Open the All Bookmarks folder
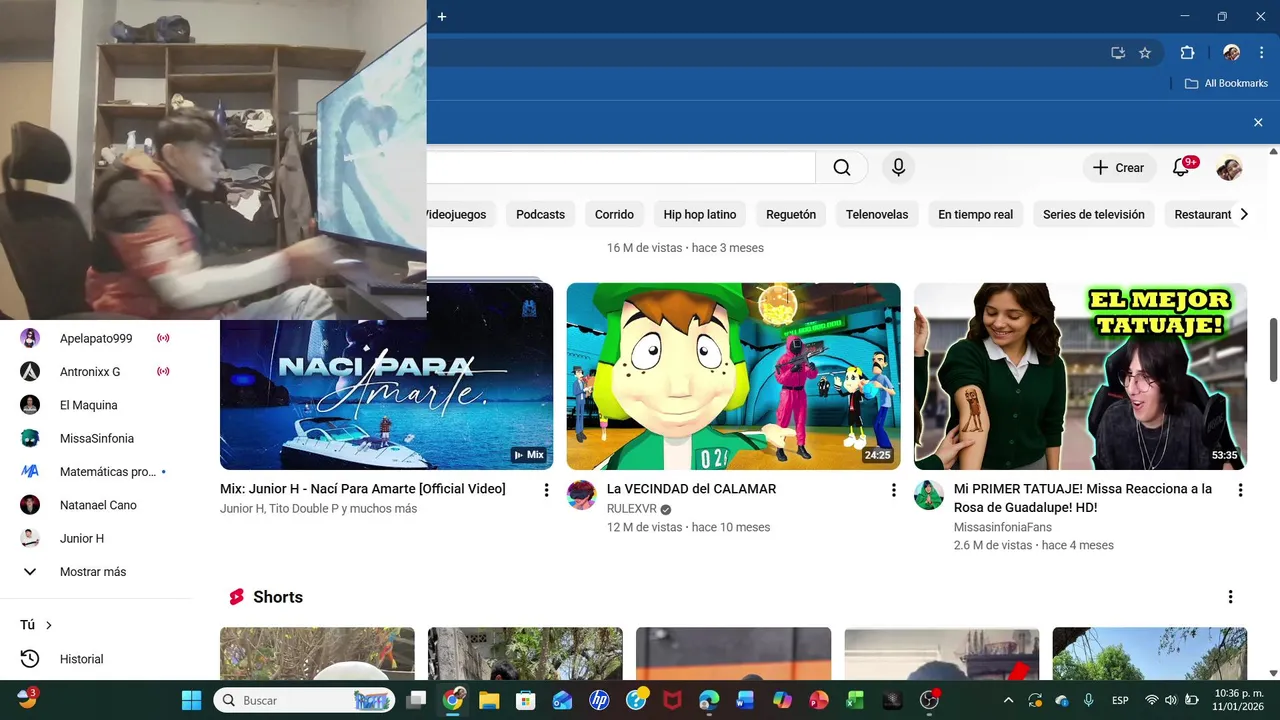Screen dimensions: 1280x720 point(1226,83)
